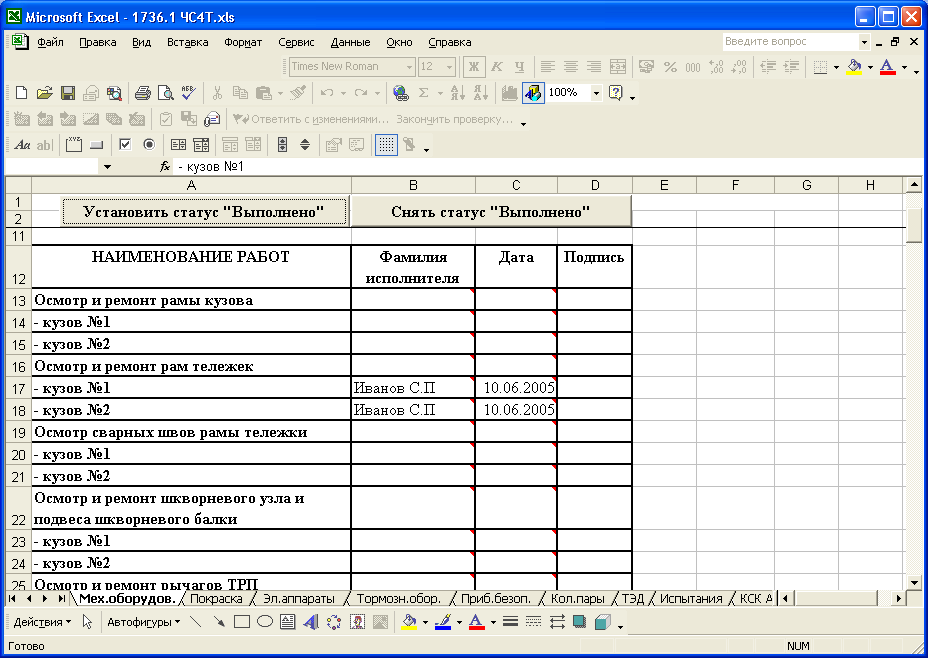Screen dimensions: 928x658
Task: Open the Вставка menu
Action: 188,42
